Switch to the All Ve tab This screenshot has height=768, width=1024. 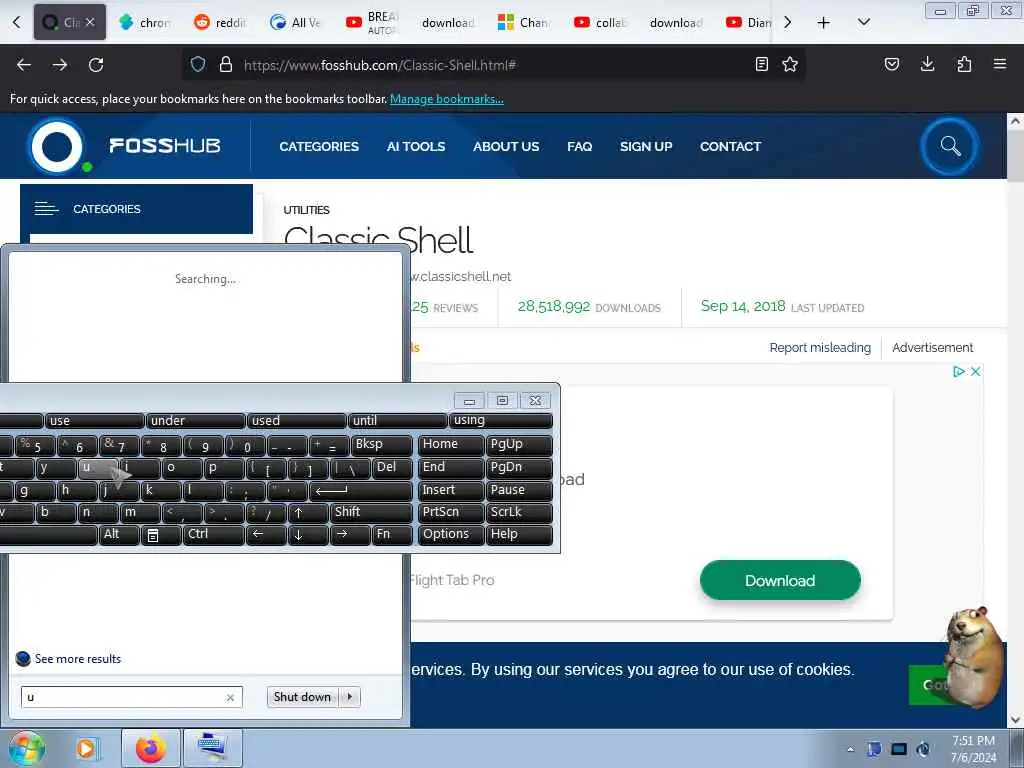297,22
